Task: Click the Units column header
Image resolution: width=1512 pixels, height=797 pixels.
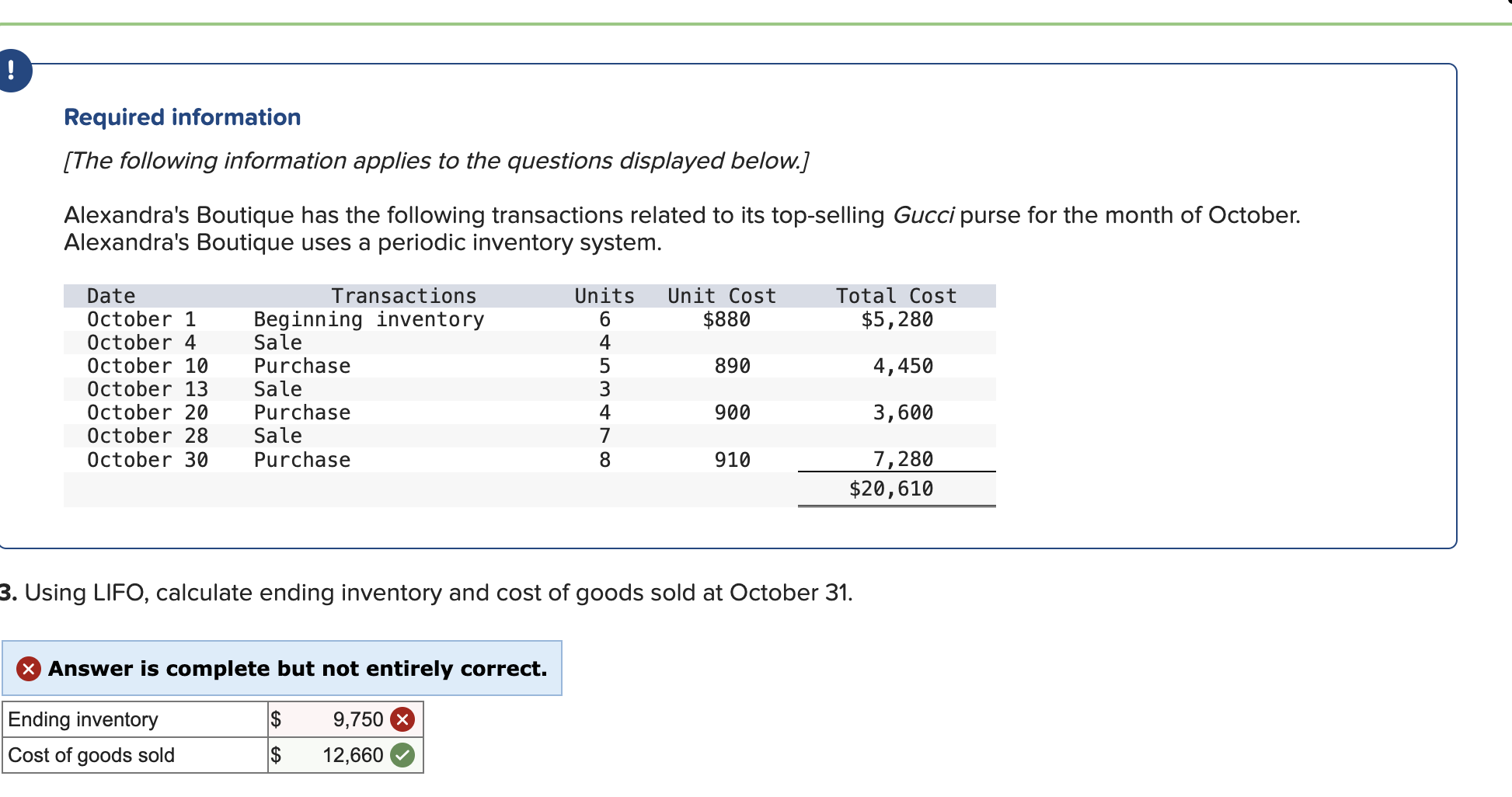Action: [604, 295]
